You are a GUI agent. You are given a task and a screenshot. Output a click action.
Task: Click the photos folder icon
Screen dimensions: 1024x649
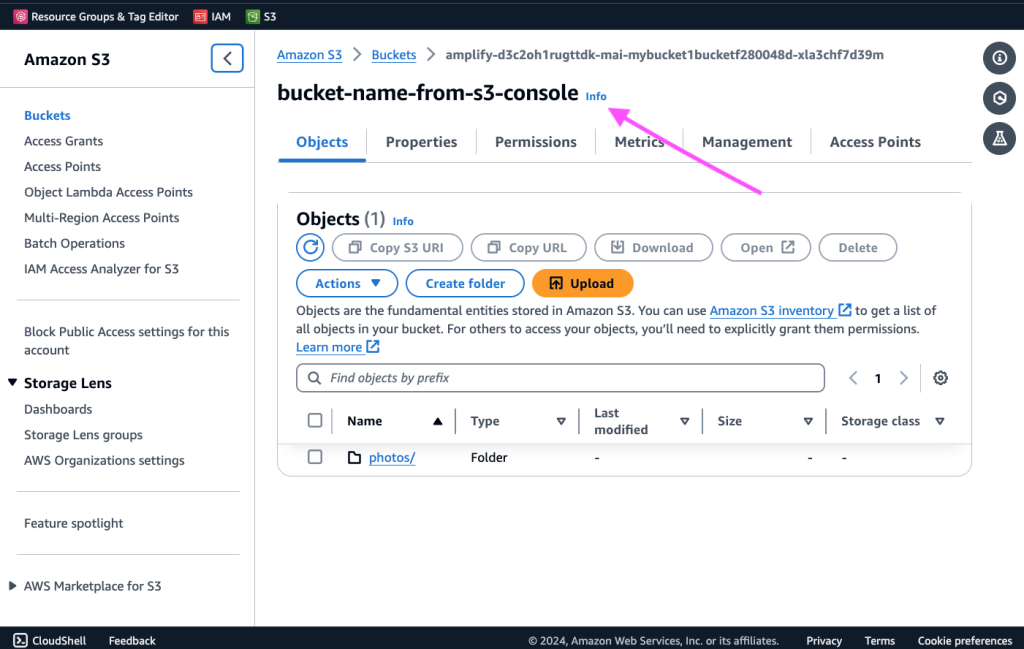point(354,458)
